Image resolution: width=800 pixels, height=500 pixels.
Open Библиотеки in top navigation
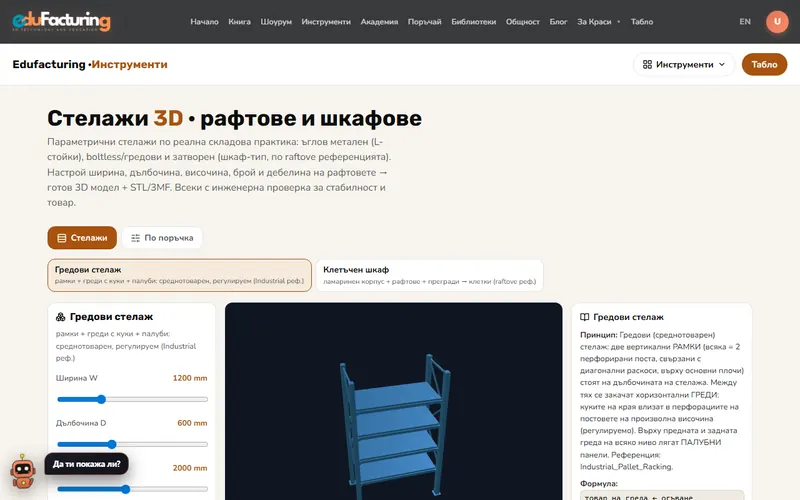[x=473, y=21]
